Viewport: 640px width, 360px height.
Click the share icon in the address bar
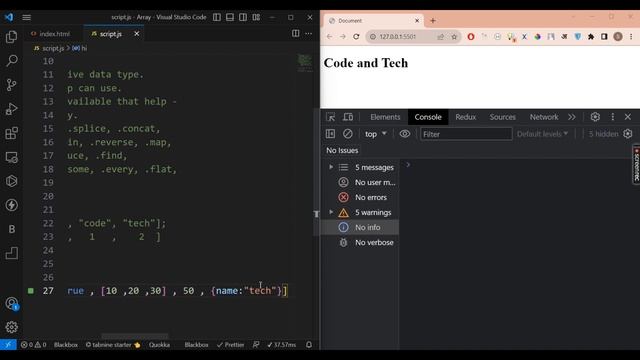(x=441, y=37)
